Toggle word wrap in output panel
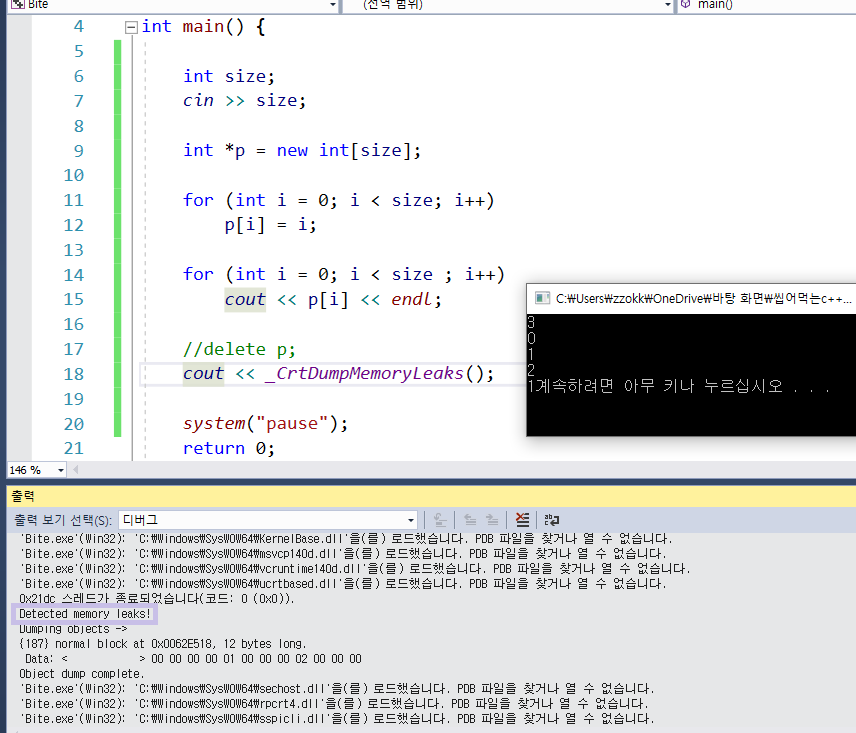Screen dimensions: 856x733 click(551, 520)
